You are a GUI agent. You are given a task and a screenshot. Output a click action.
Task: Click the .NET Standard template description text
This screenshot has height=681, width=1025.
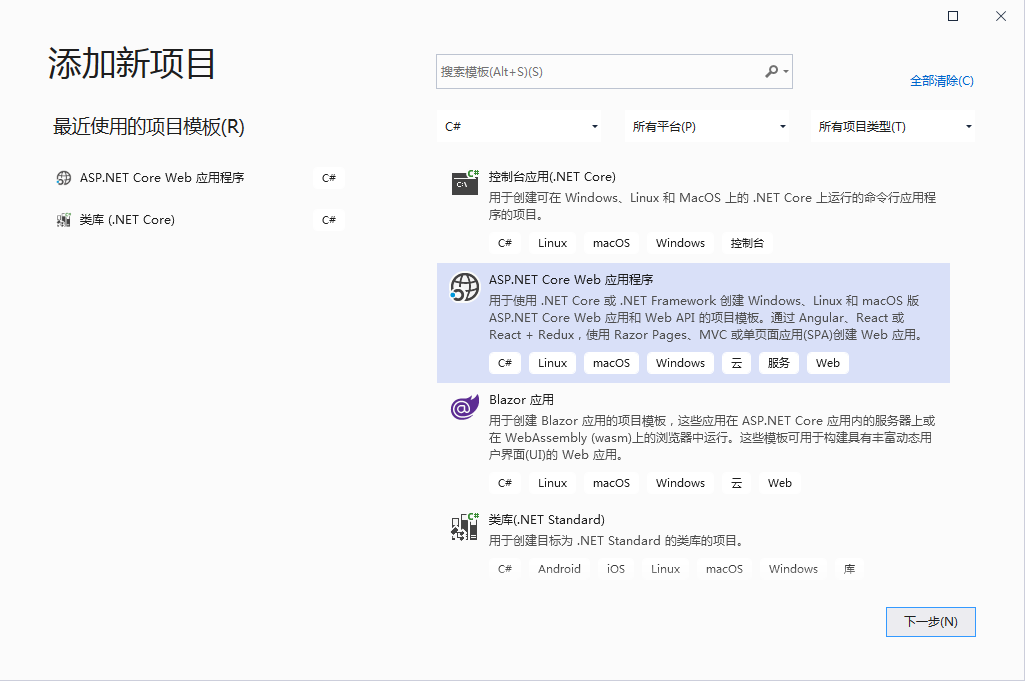click(x=616, y=540)
